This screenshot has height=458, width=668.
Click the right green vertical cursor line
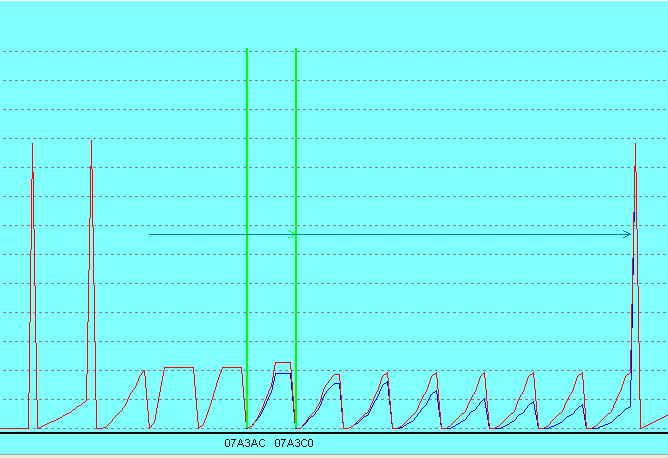tap(296, 200)
